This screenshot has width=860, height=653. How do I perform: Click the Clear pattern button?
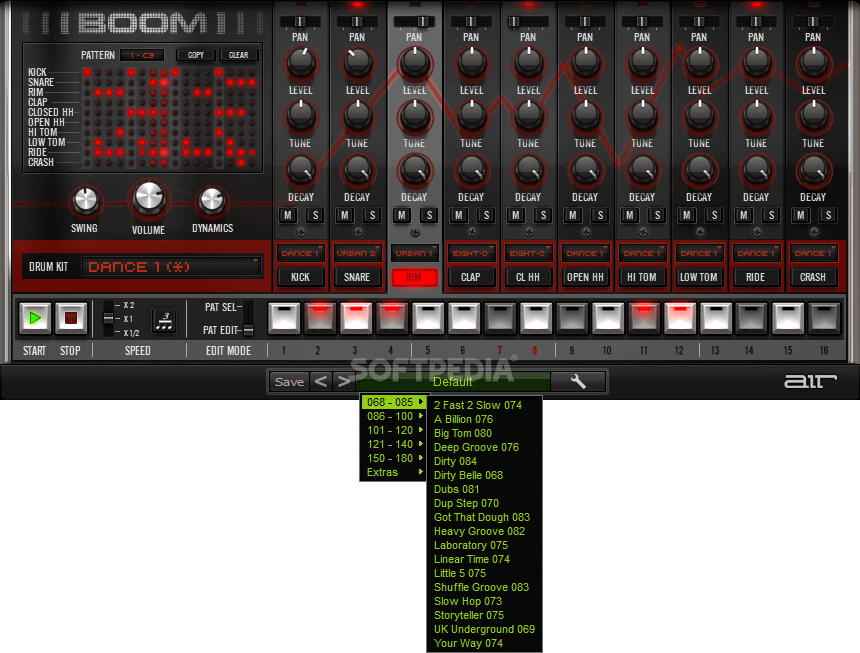239,55
